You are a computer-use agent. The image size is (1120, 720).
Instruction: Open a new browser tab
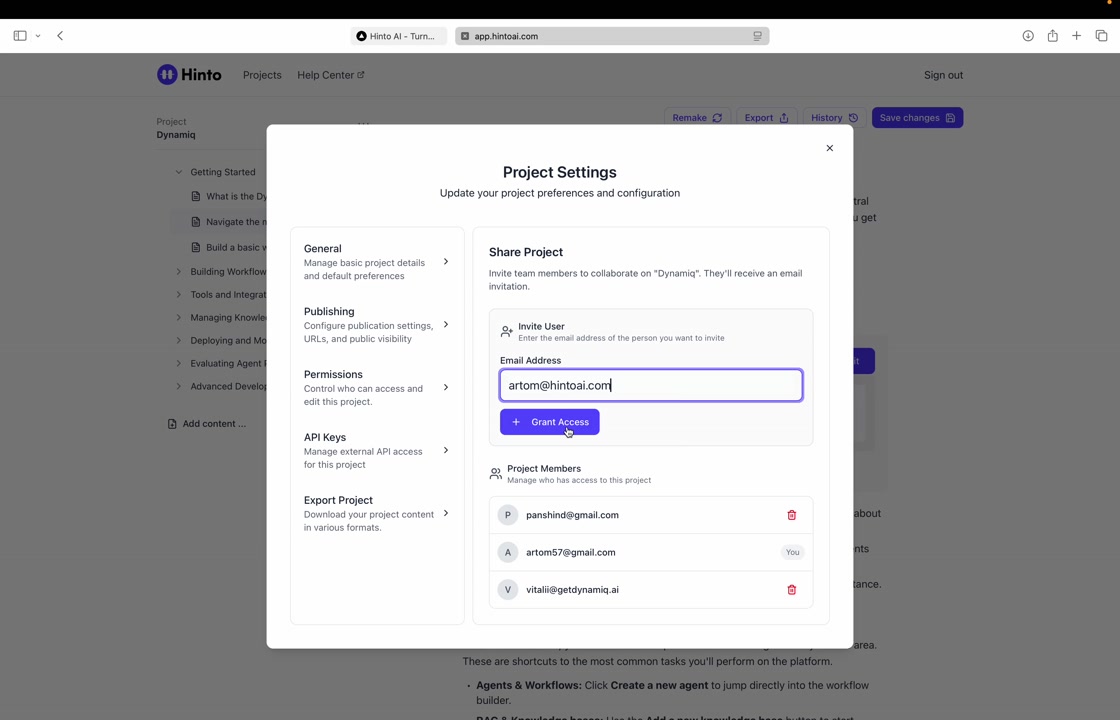click(1076, 36)
